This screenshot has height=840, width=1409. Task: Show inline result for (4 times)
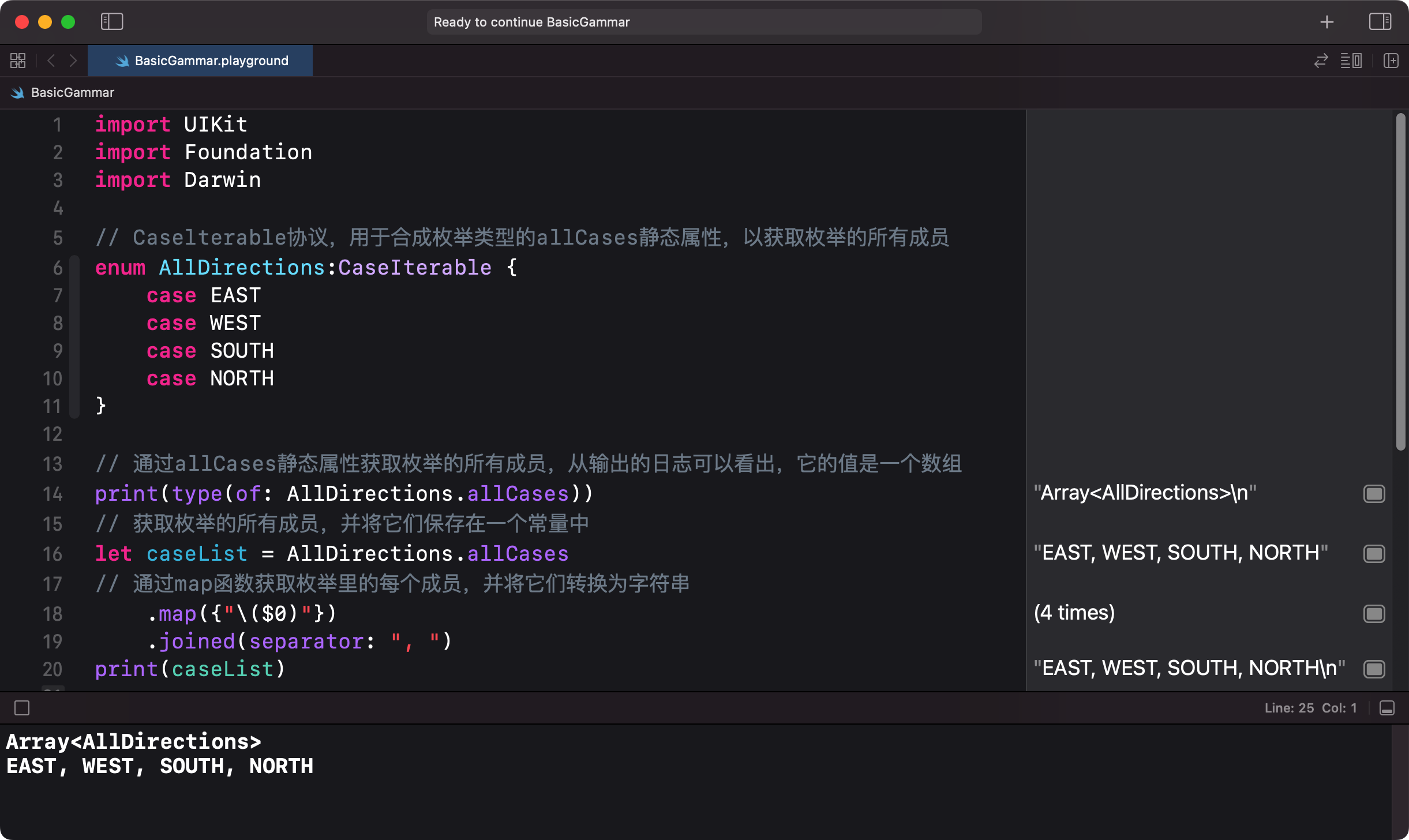(1374, 613)
